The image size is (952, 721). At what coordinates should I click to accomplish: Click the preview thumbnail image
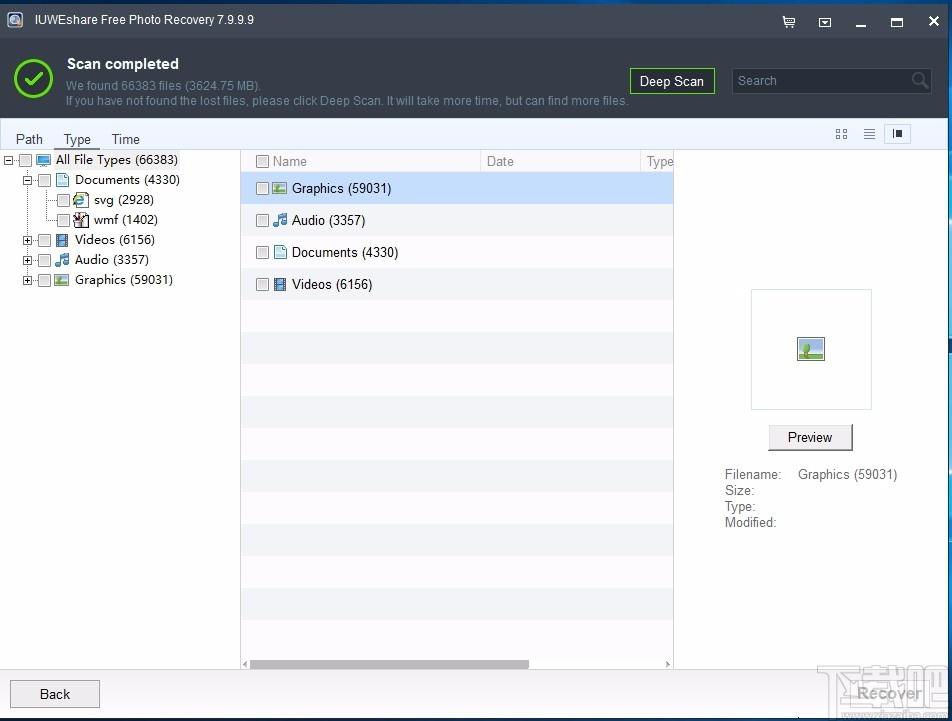click(x=811, y=349)
